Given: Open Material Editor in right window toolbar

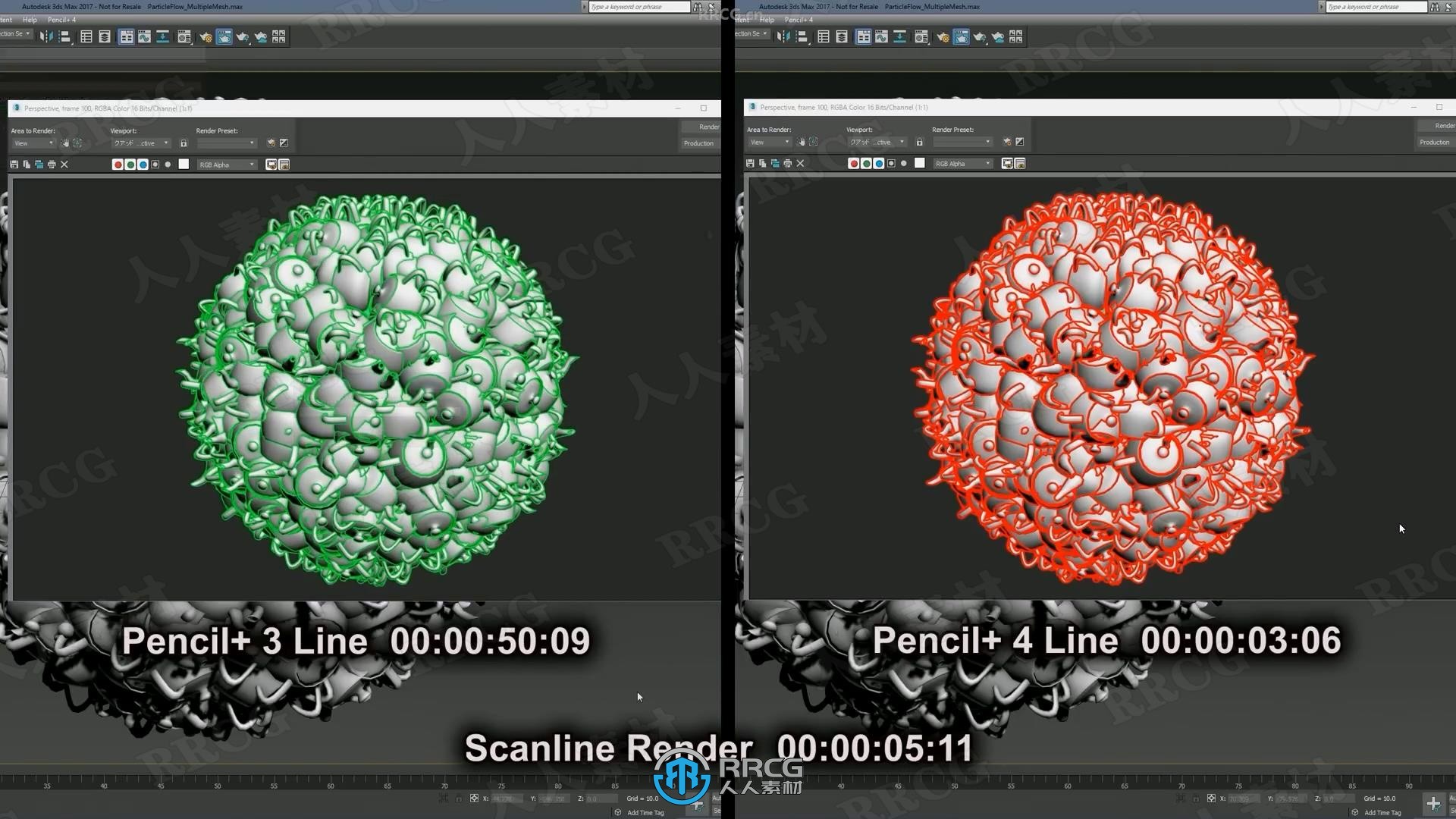Looking at the screenshot, I should pos(921,36).
